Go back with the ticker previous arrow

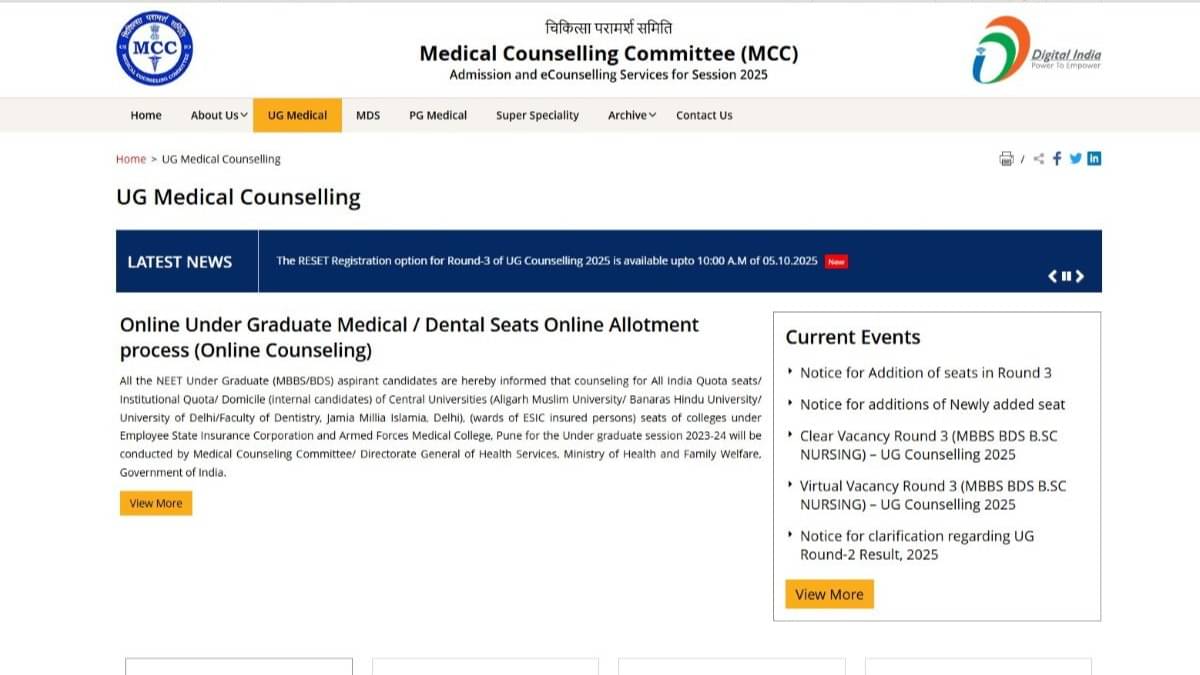[x=1052, y=276]
